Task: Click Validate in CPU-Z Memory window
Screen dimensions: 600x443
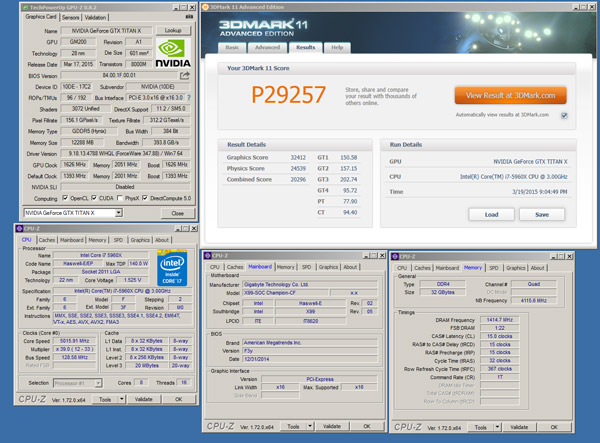Action: tap(519, 427)
